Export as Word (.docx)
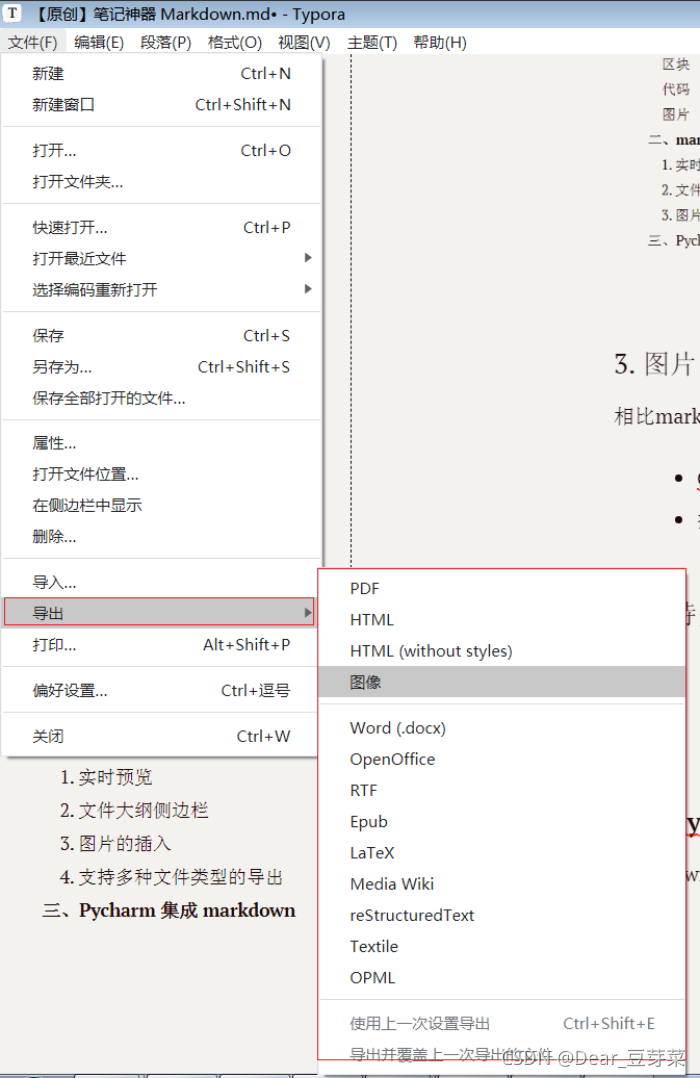Image resolution: width=700 pixels, height=1078 pixels. coord(502,728)
